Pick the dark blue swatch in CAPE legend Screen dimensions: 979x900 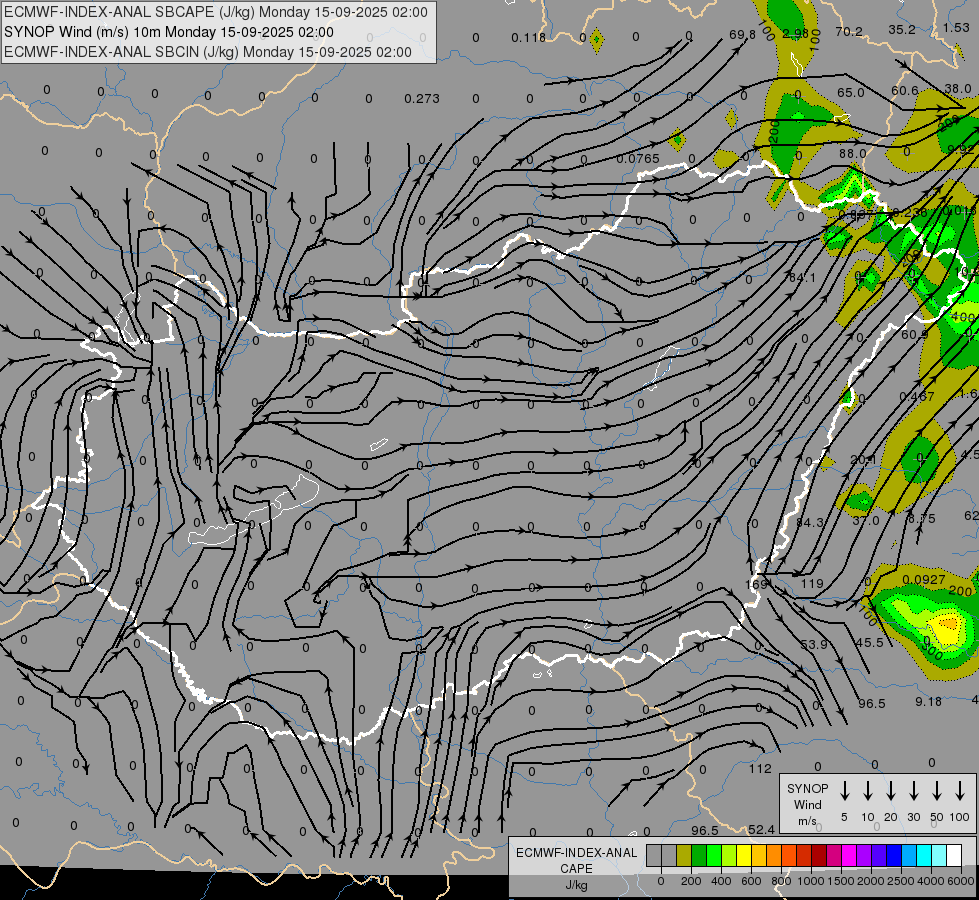click(x=894, y=856)
